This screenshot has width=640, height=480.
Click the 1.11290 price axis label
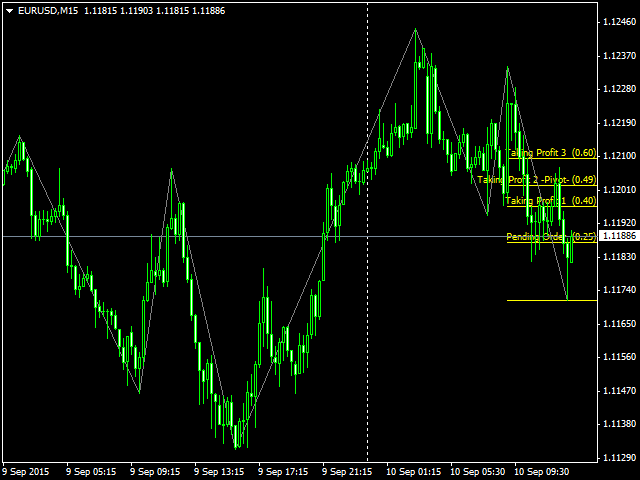coord(620,458)
